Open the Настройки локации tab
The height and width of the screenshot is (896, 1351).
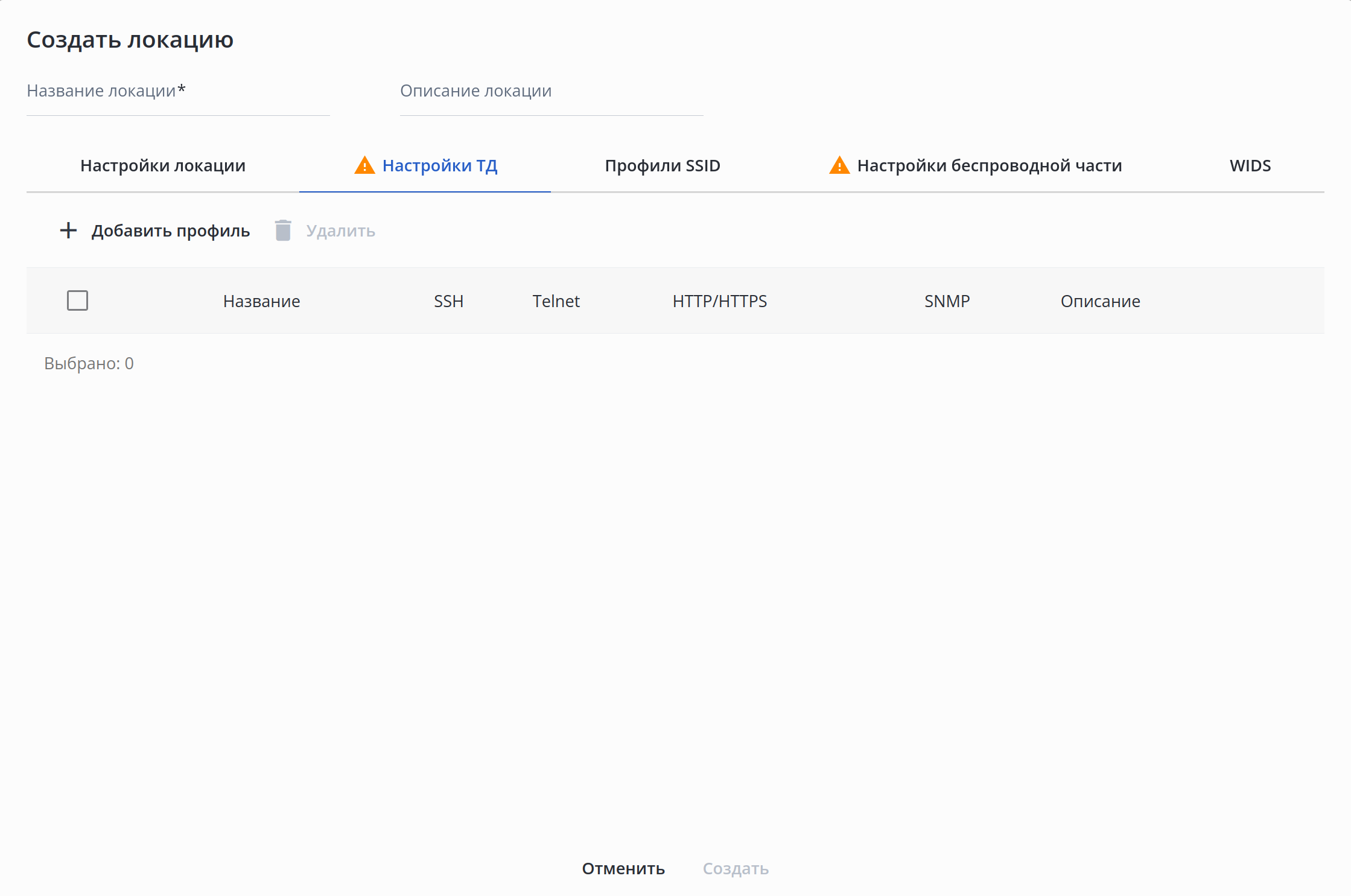tap(163, 166)
